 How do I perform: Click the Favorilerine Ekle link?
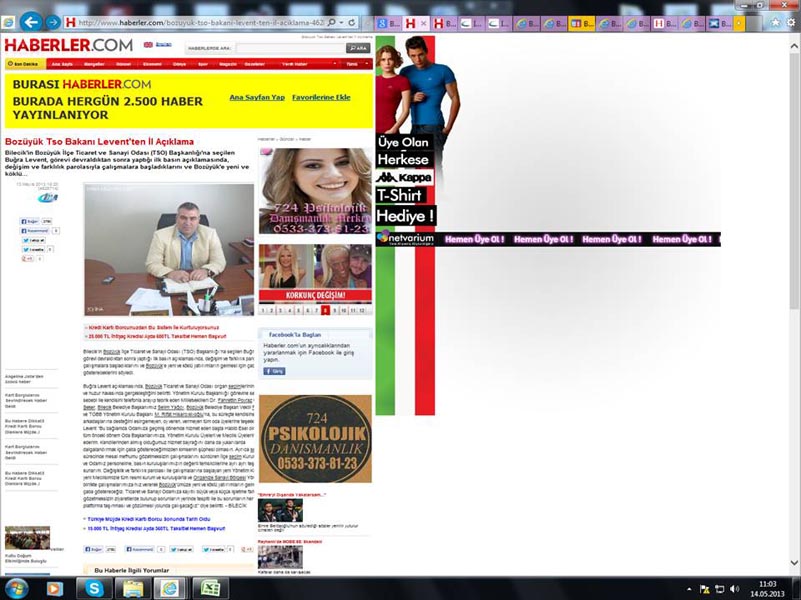(321, 97)
